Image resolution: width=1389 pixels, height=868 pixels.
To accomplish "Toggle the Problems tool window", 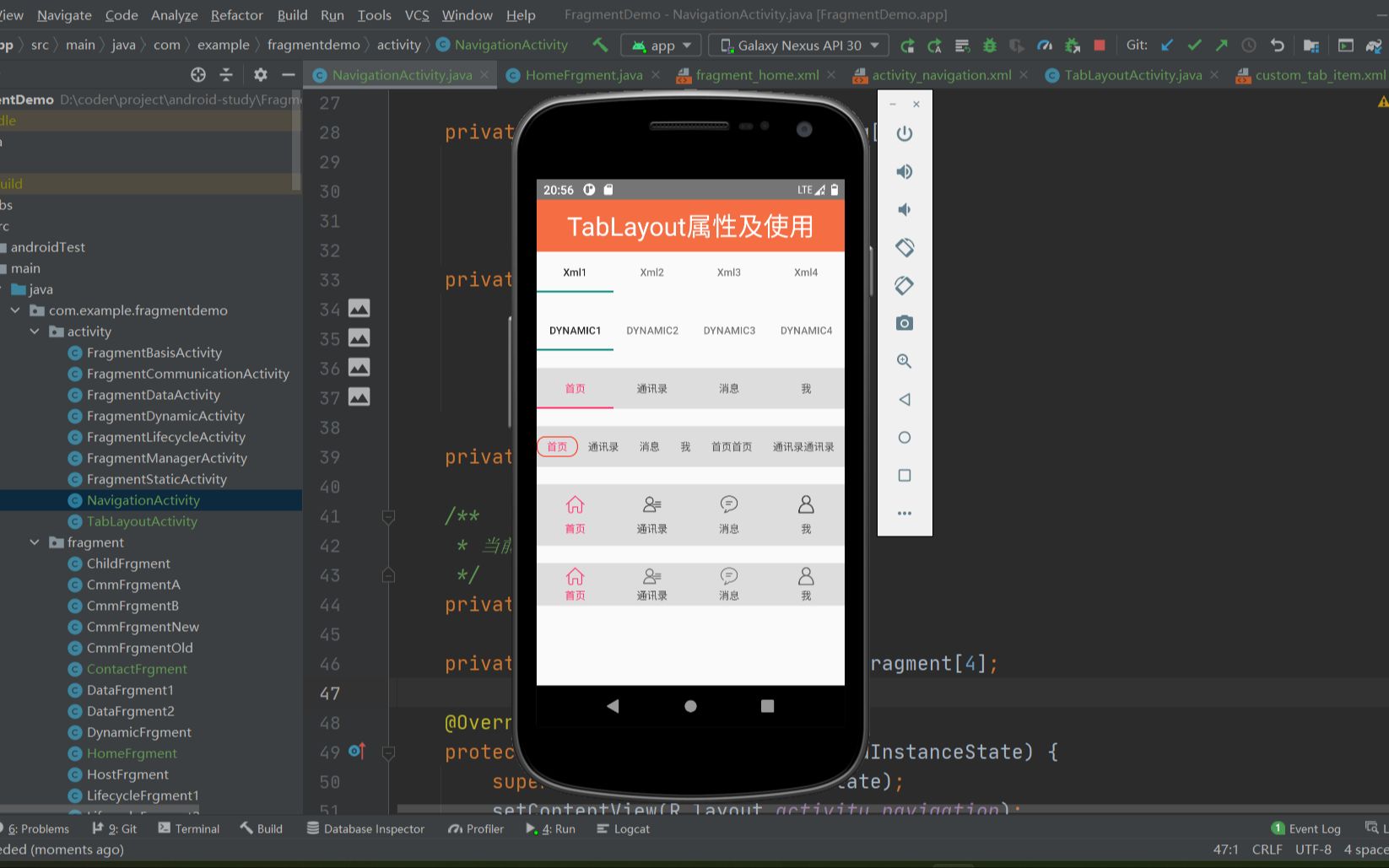I will coord(37,828).
